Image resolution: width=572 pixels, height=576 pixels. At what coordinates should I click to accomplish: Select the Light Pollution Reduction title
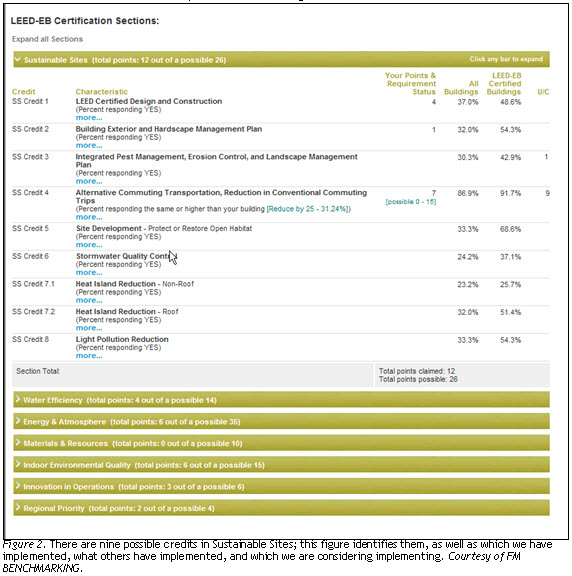click(x=122, y=339)
